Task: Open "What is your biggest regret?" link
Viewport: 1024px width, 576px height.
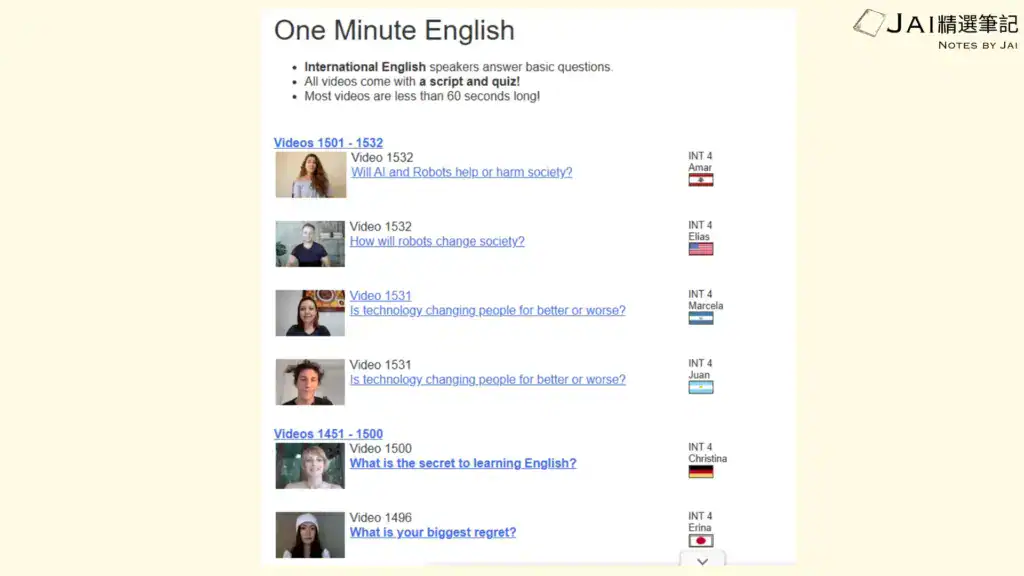Action: coord(432,533)
